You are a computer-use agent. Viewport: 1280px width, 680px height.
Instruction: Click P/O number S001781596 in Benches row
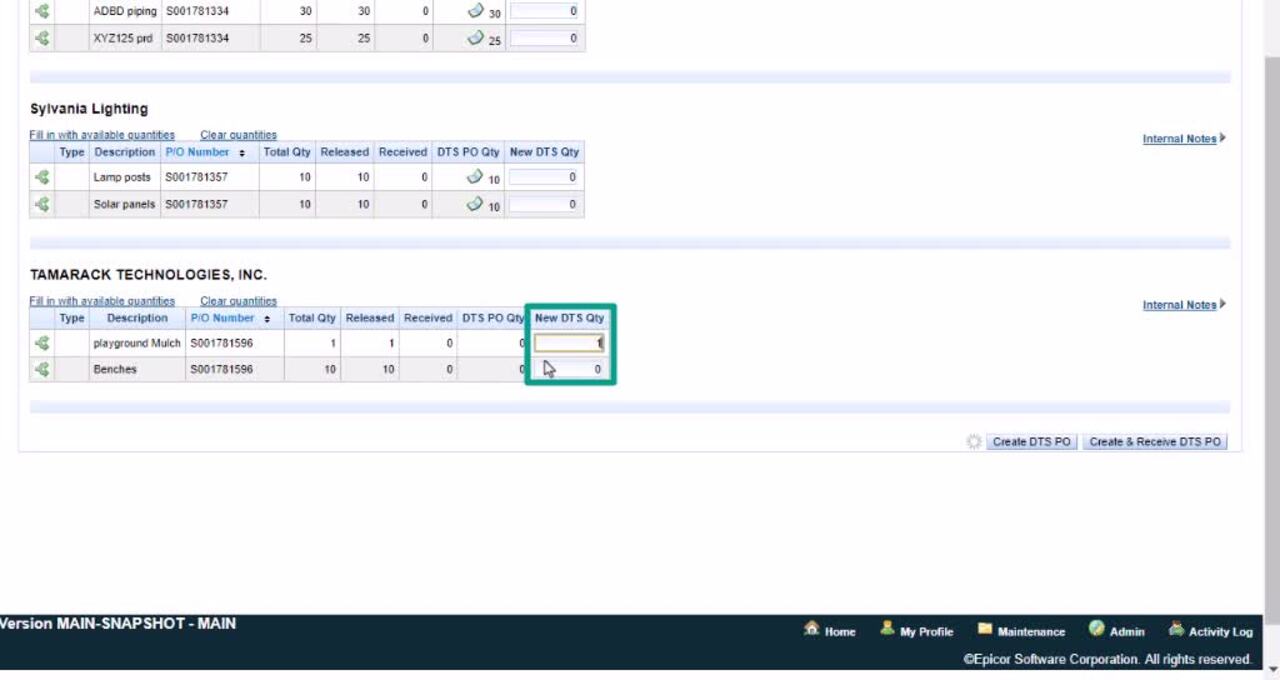tap(222, 369)
